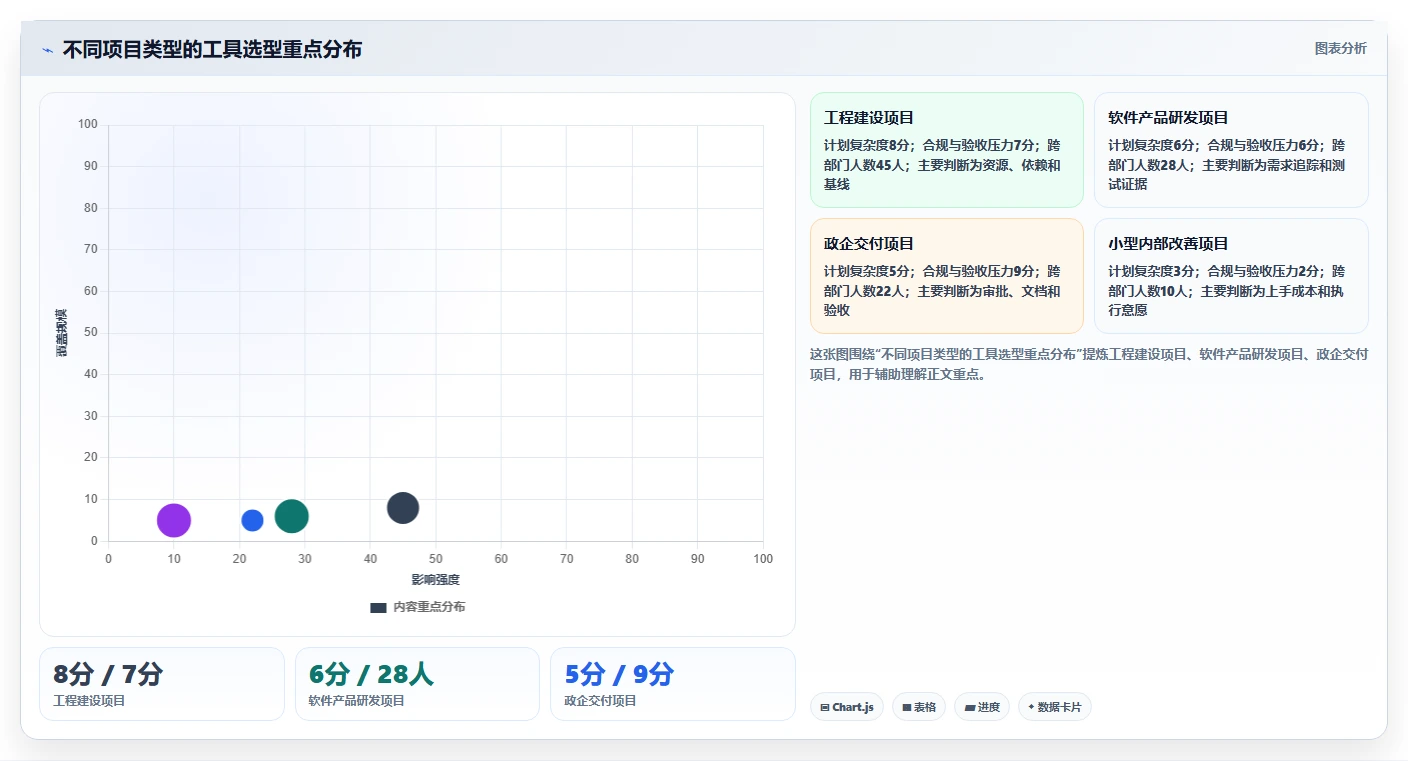Click the 8分 / 7分 stat card

click(x=162, y=684)
